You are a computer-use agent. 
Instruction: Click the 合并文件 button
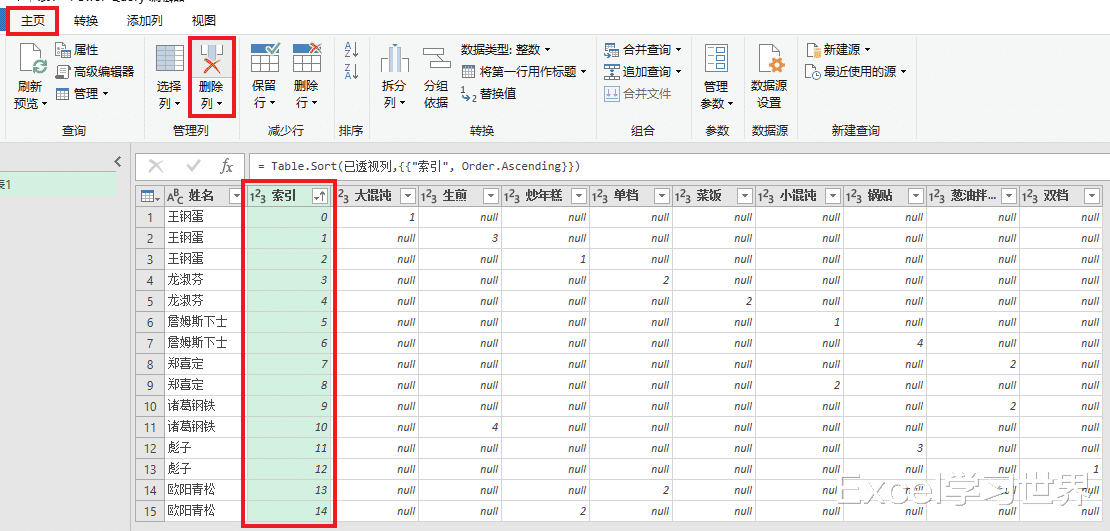(637, 93)
